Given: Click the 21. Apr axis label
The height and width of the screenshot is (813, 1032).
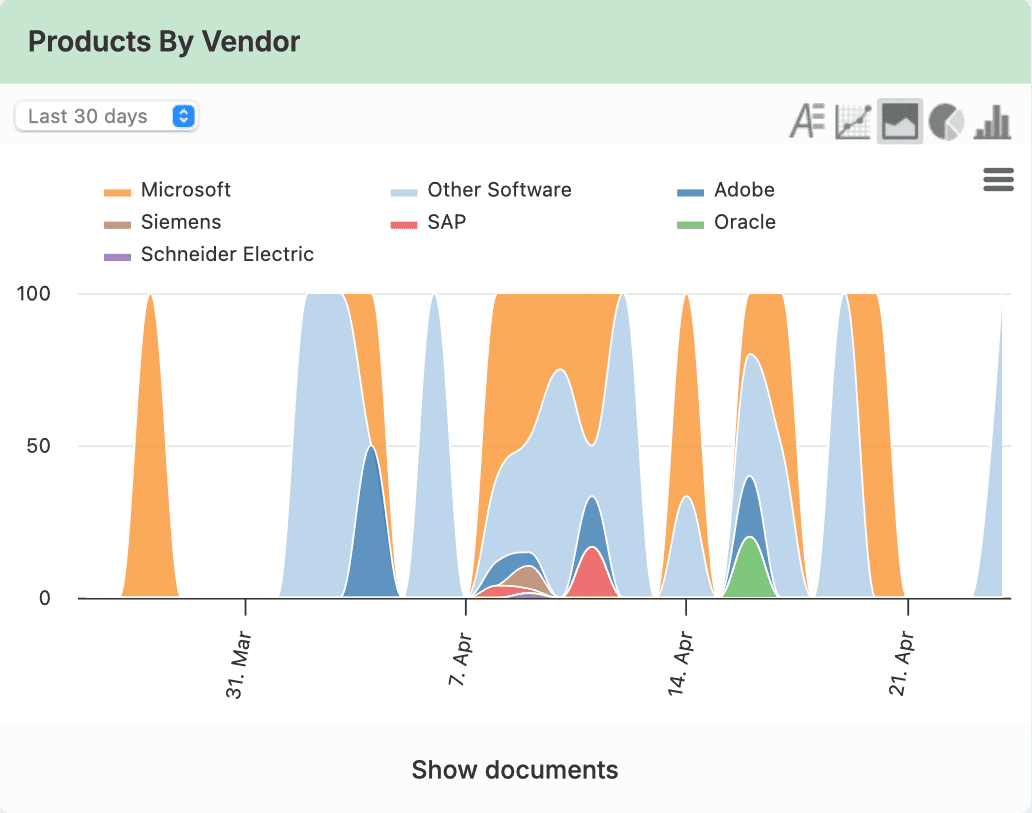Looking at the screenshot, I should 901,664.
